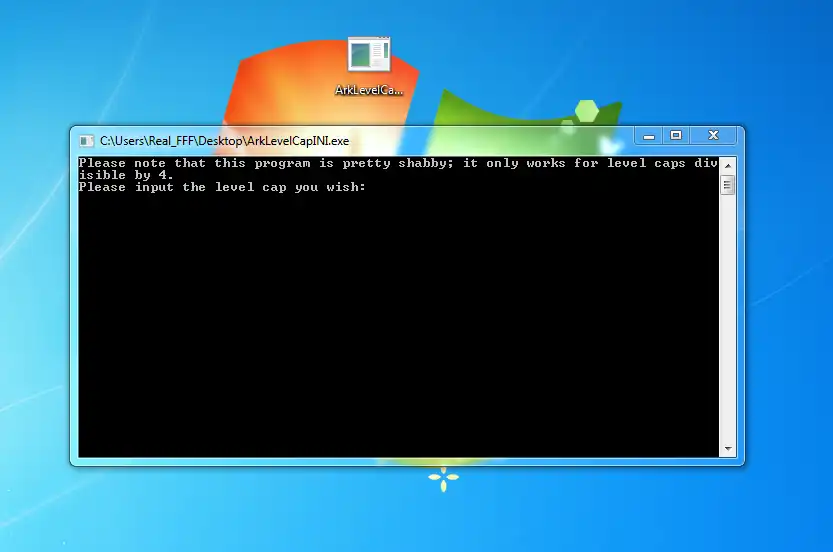Click the text 'Please note that this program is pretty shabby'
The width and height of the screenshot is (833, 552).
point(265,163)
